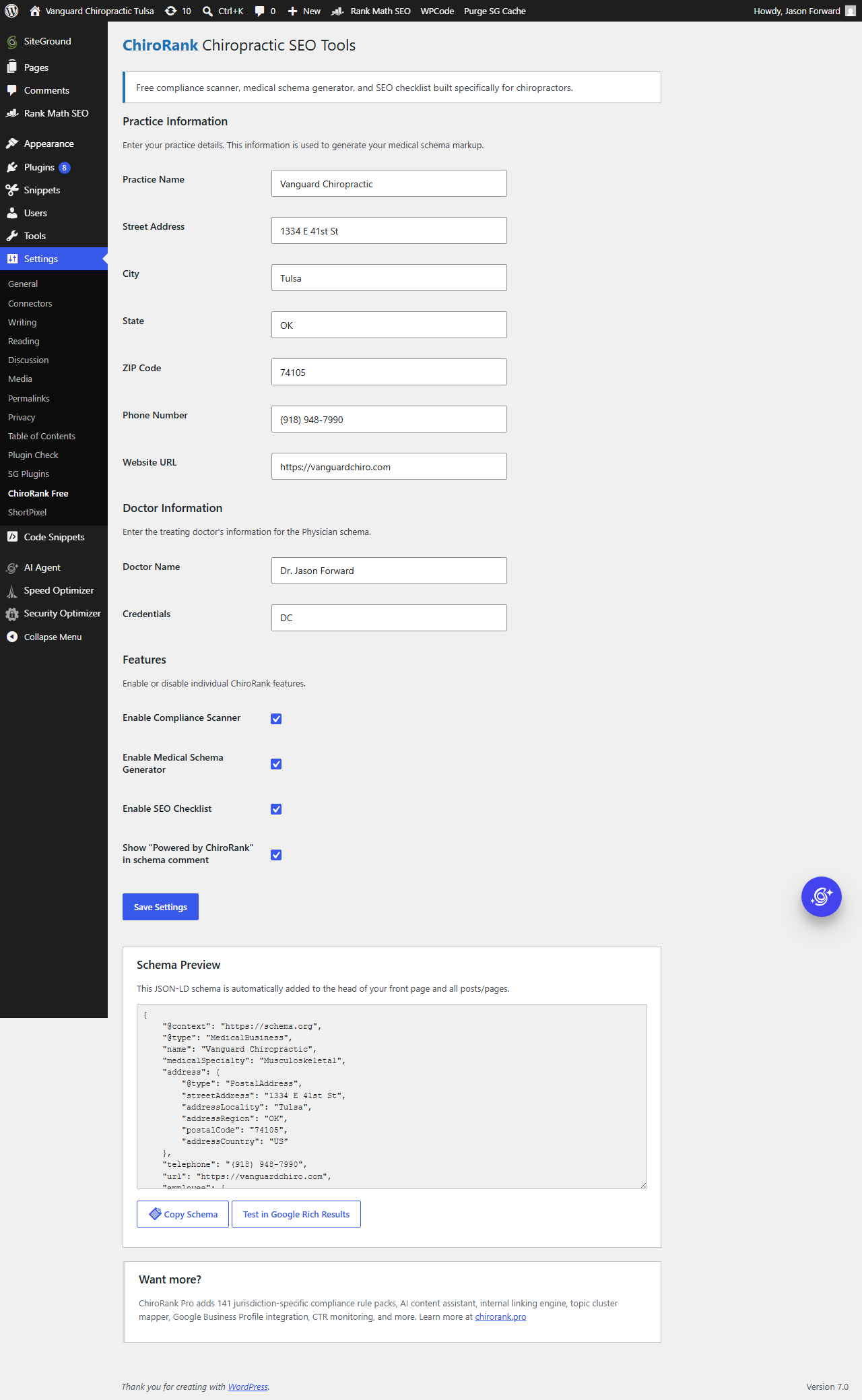Open the Plugins menu with 8 updates
Screen dimensions: 862x1400
click(54, 167)
